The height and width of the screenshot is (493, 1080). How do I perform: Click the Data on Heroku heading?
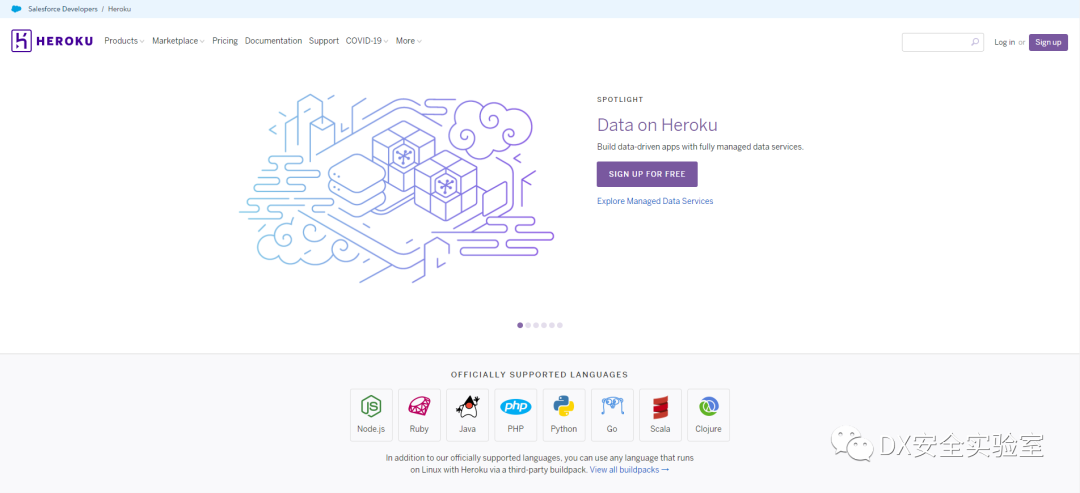pyautogui.click(x=657, y=125)
